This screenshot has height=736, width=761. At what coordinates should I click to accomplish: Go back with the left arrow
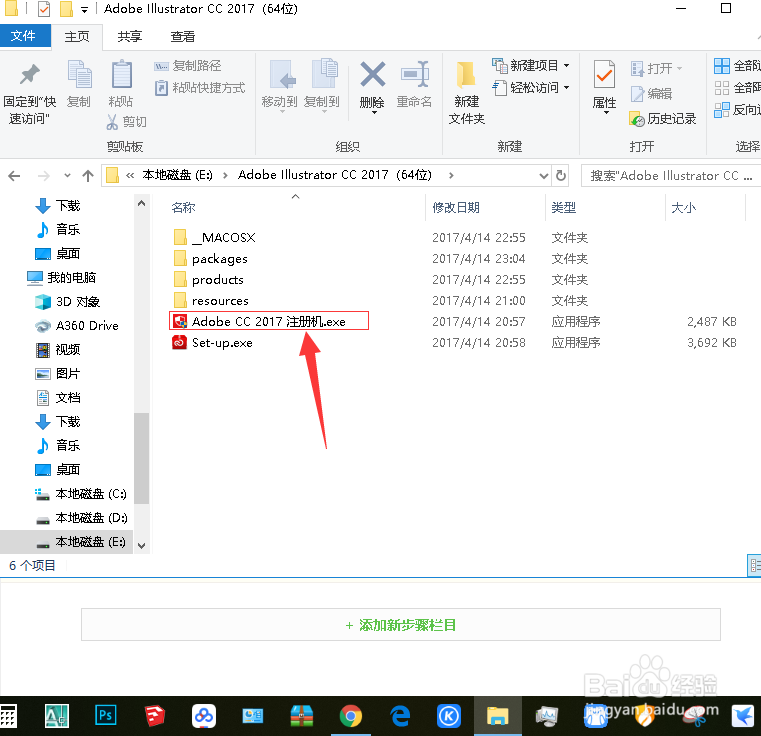15,176
